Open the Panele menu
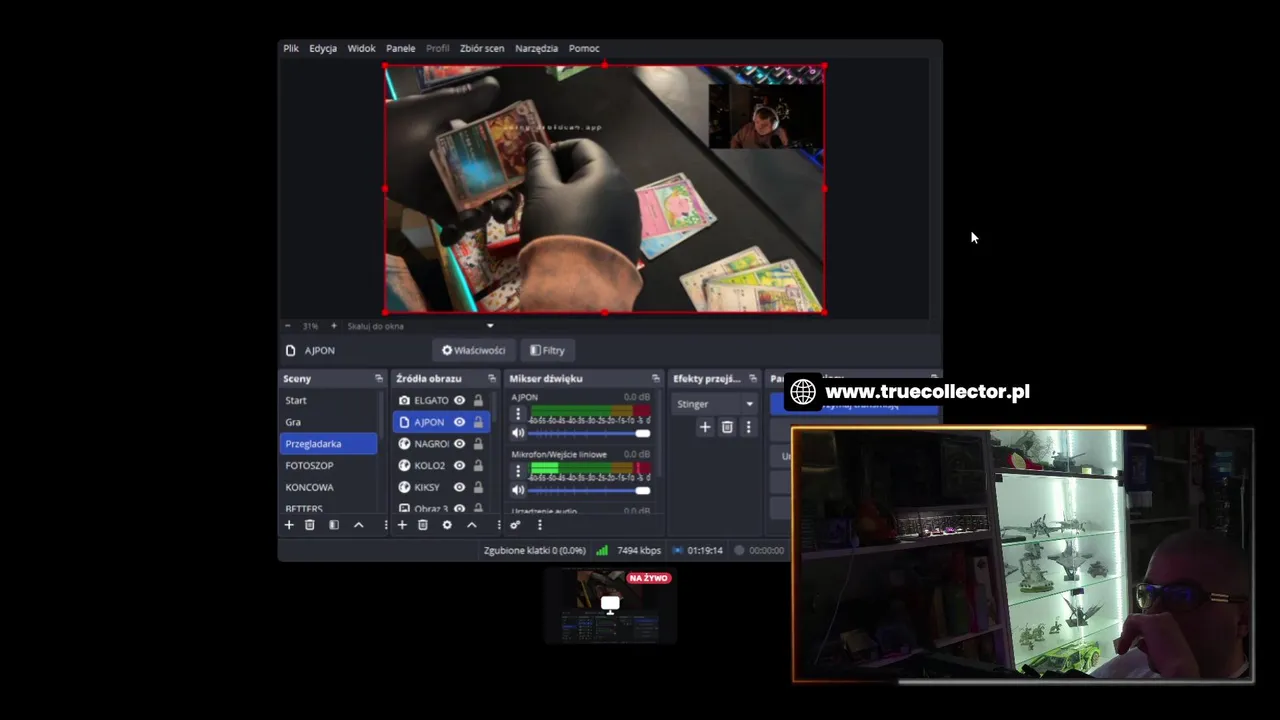This screenshot has width=1280, height=720. tap(401, 48)
